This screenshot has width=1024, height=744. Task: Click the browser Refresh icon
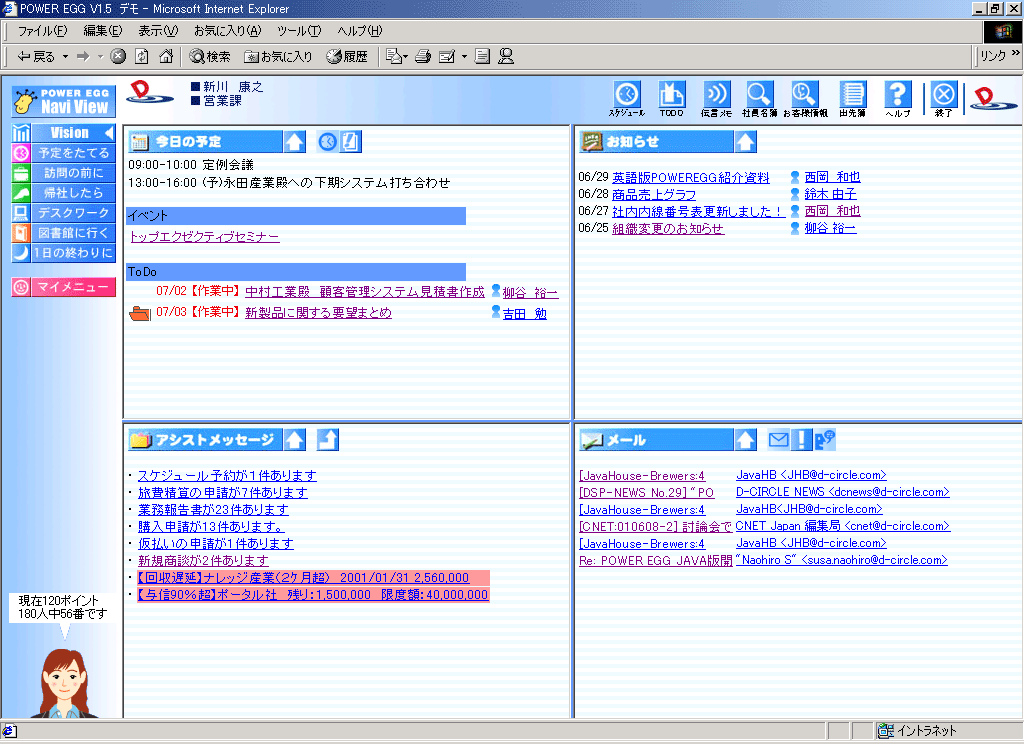pos(142,56)
